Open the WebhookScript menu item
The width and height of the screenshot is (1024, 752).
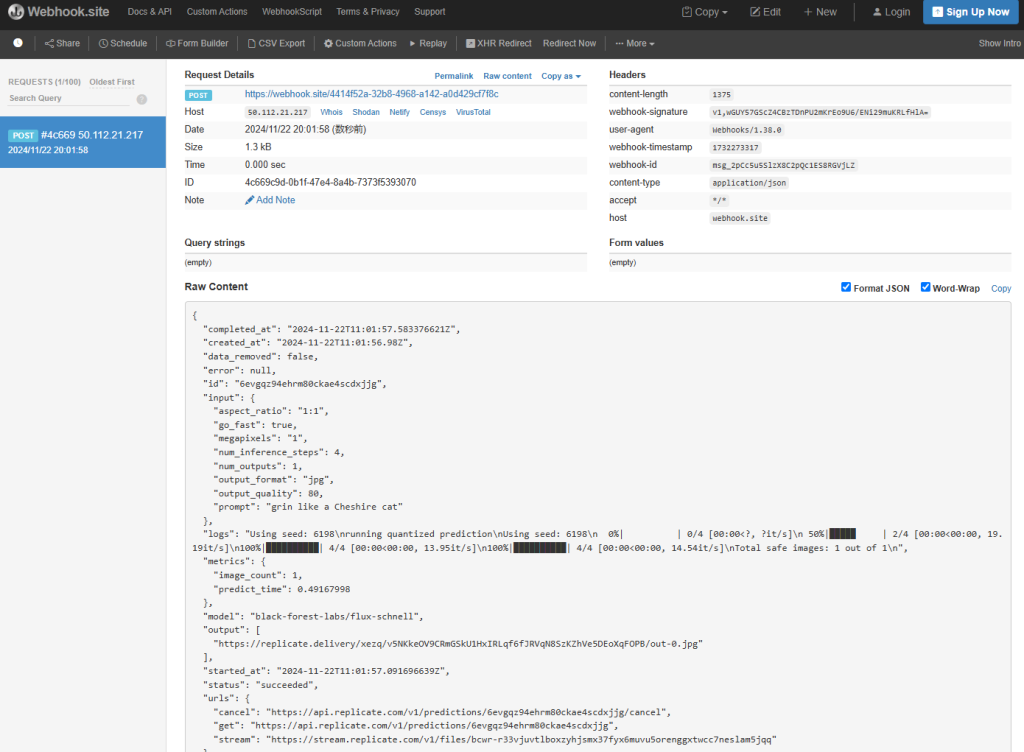coord(291,12)
